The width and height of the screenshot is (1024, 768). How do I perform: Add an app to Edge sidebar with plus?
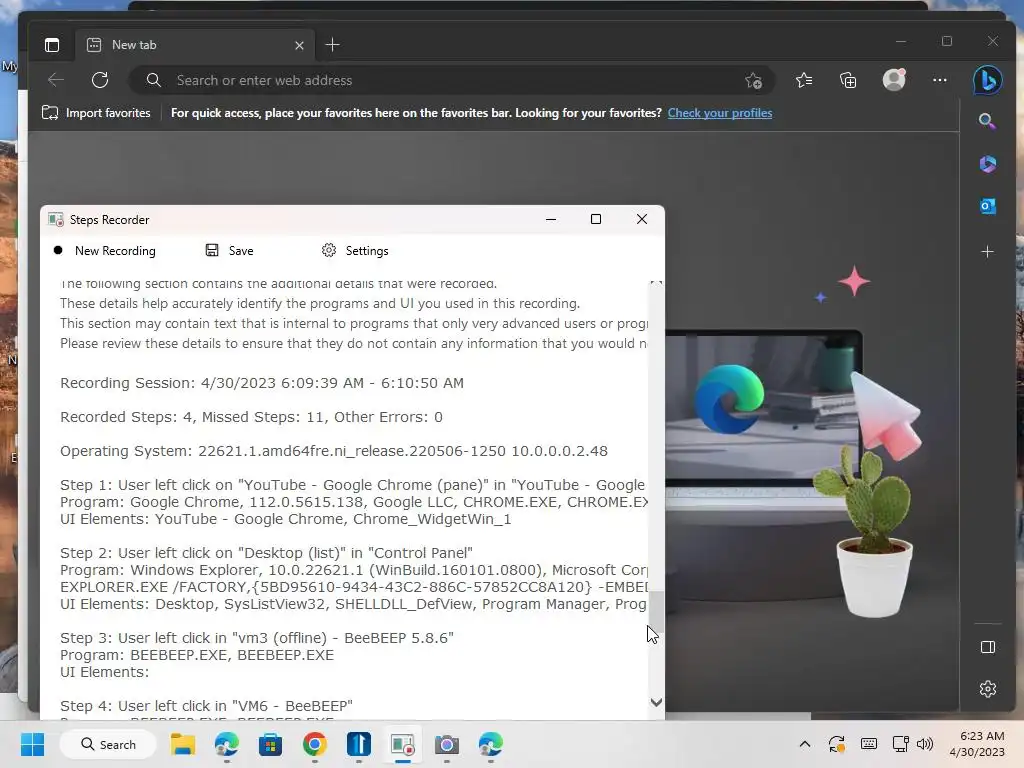[x=987, y=251]
